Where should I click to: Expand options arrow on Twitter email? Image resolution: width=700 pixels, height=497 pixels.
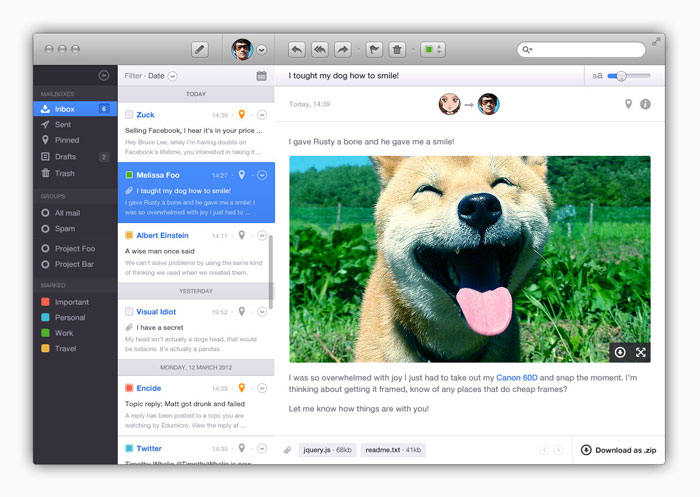pos(262,448)
